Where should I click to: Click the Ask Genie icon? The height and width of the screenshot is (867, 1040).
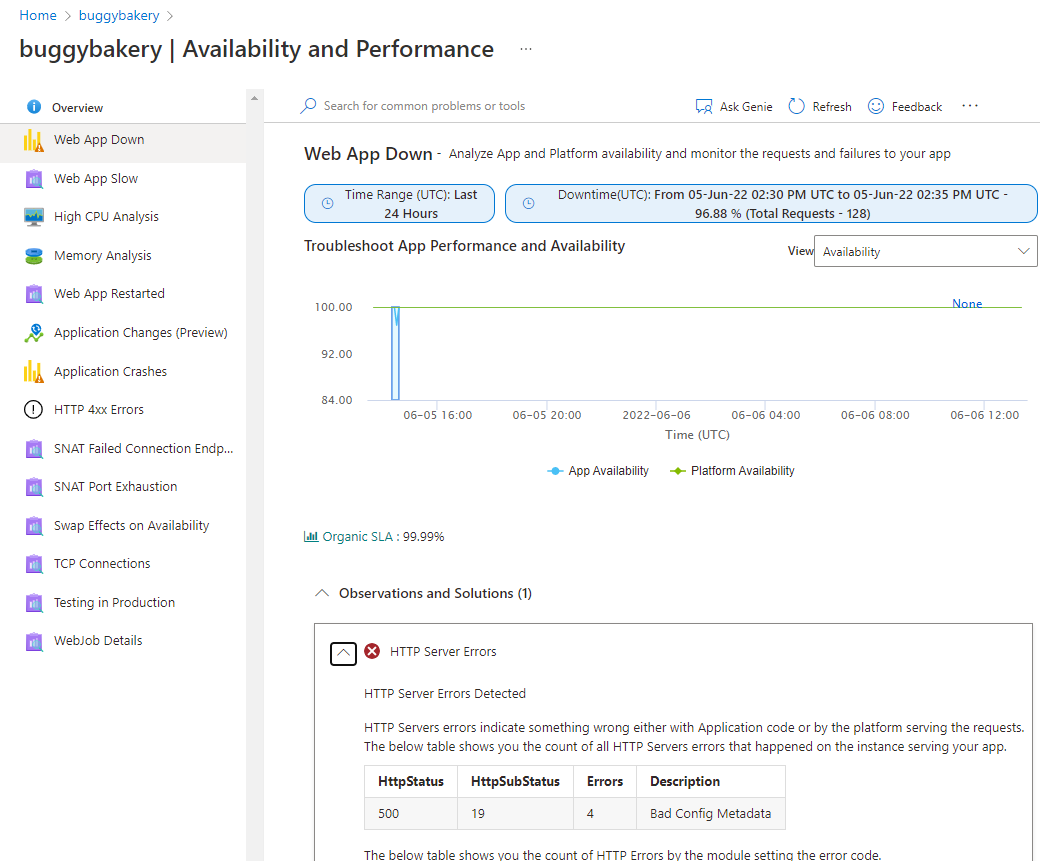[703, 106]
